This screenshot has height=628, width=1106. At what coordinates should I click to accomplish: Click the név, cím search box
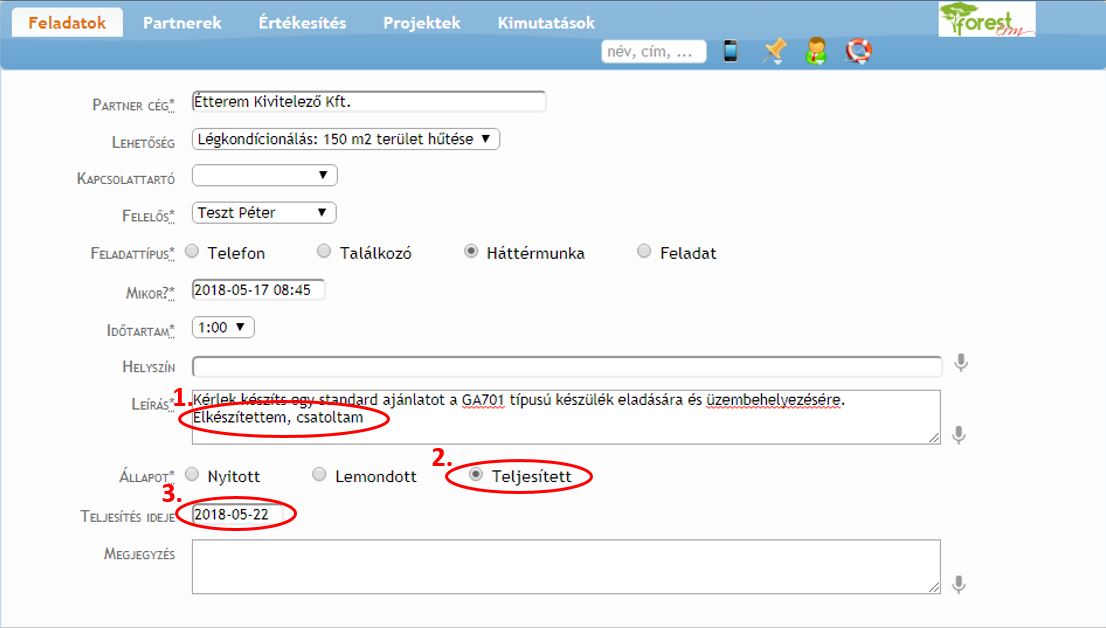(x=653, y=51)
